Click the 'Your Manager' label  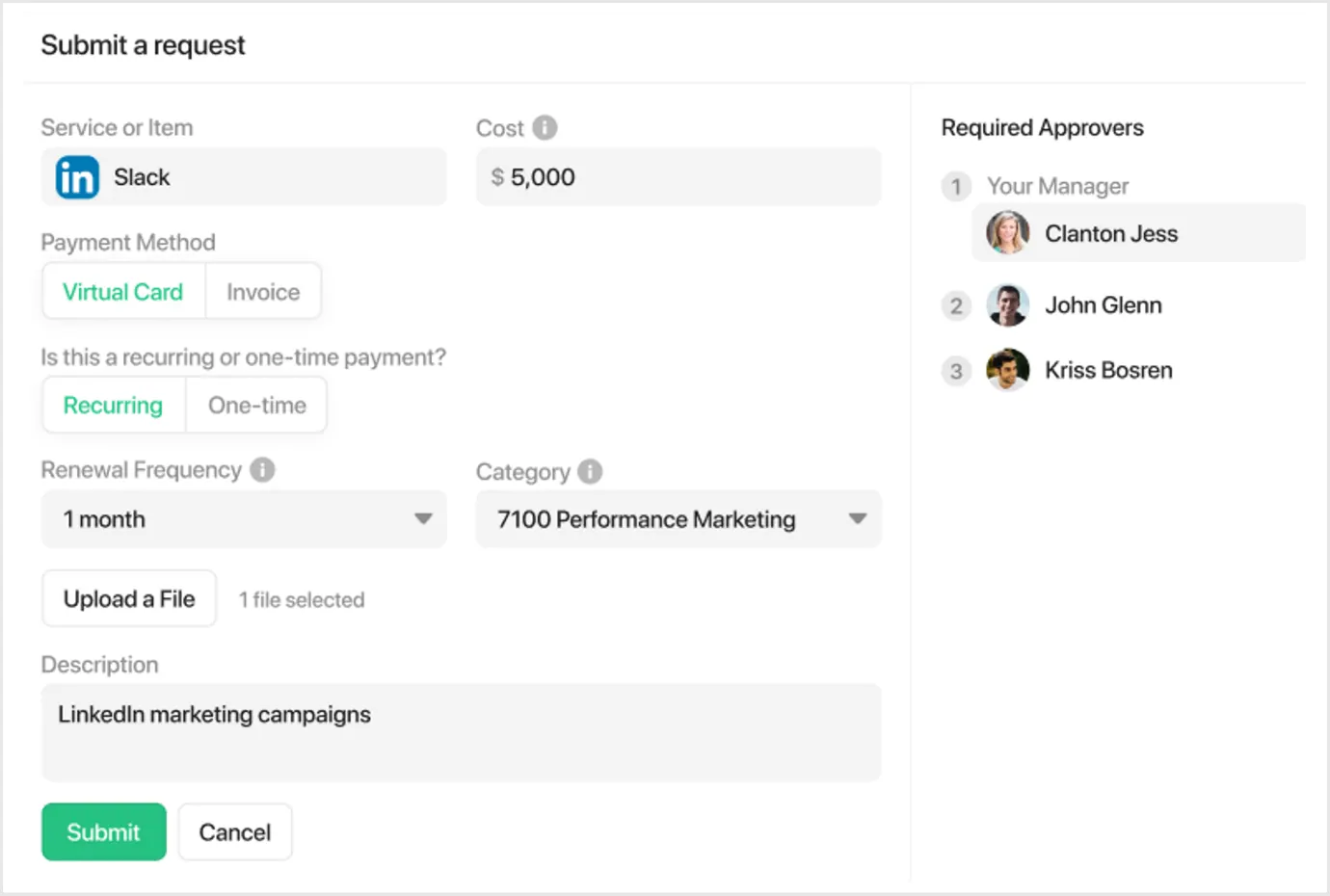[x=1057, y=186]
